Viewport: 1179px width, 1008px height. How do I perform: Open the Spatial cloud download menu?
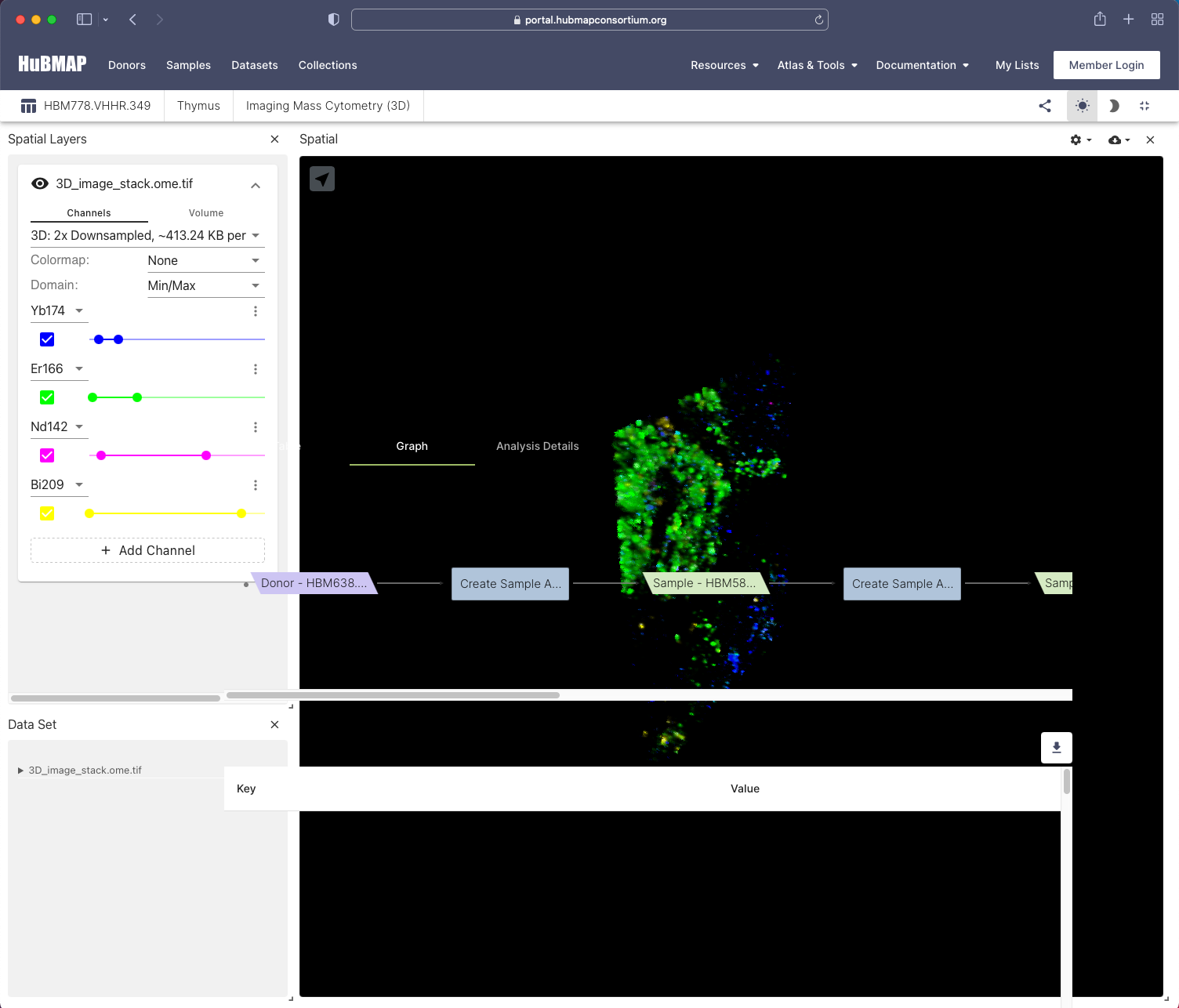pyautogui.click(x=1119, y=140)
